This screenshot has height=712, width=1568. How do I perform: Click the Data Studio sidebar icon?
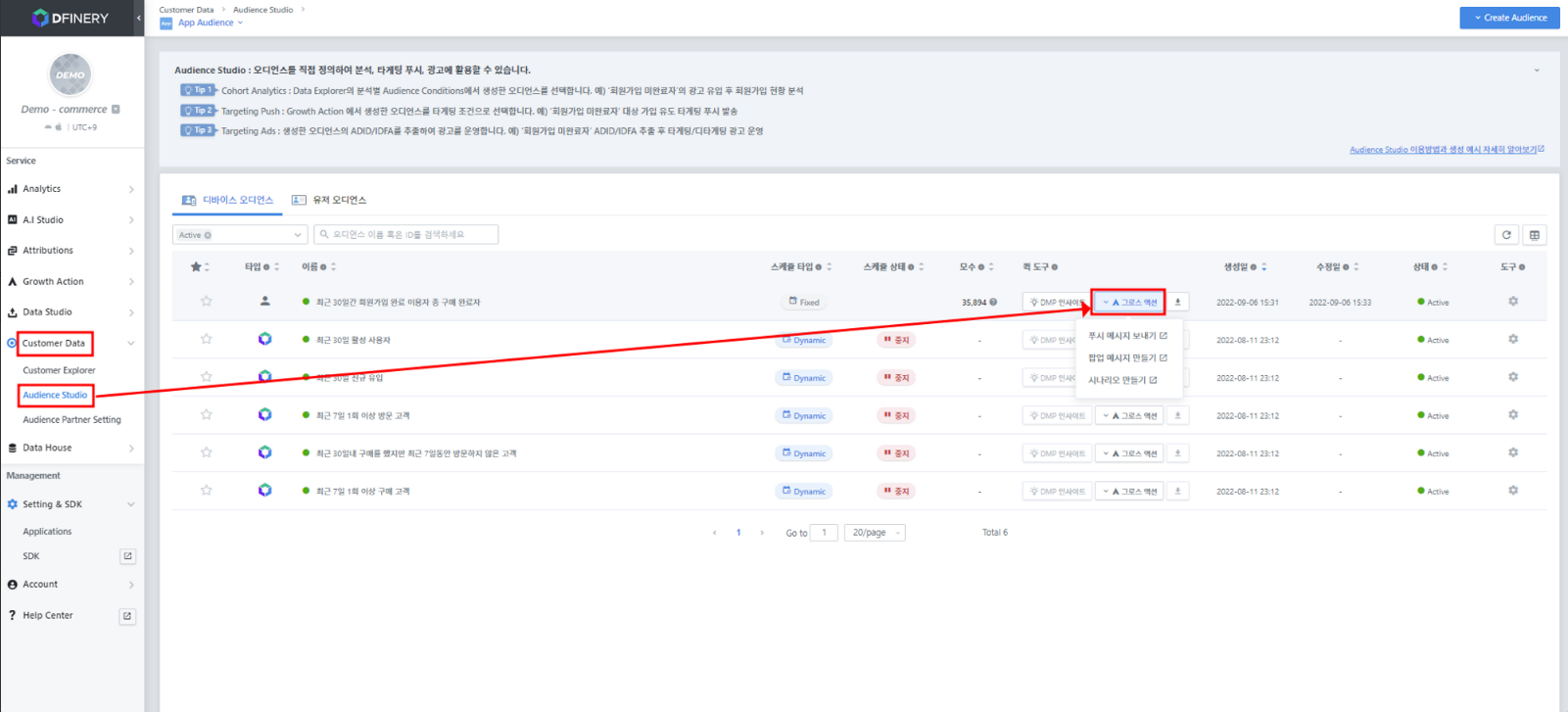[x=13, y=312]
